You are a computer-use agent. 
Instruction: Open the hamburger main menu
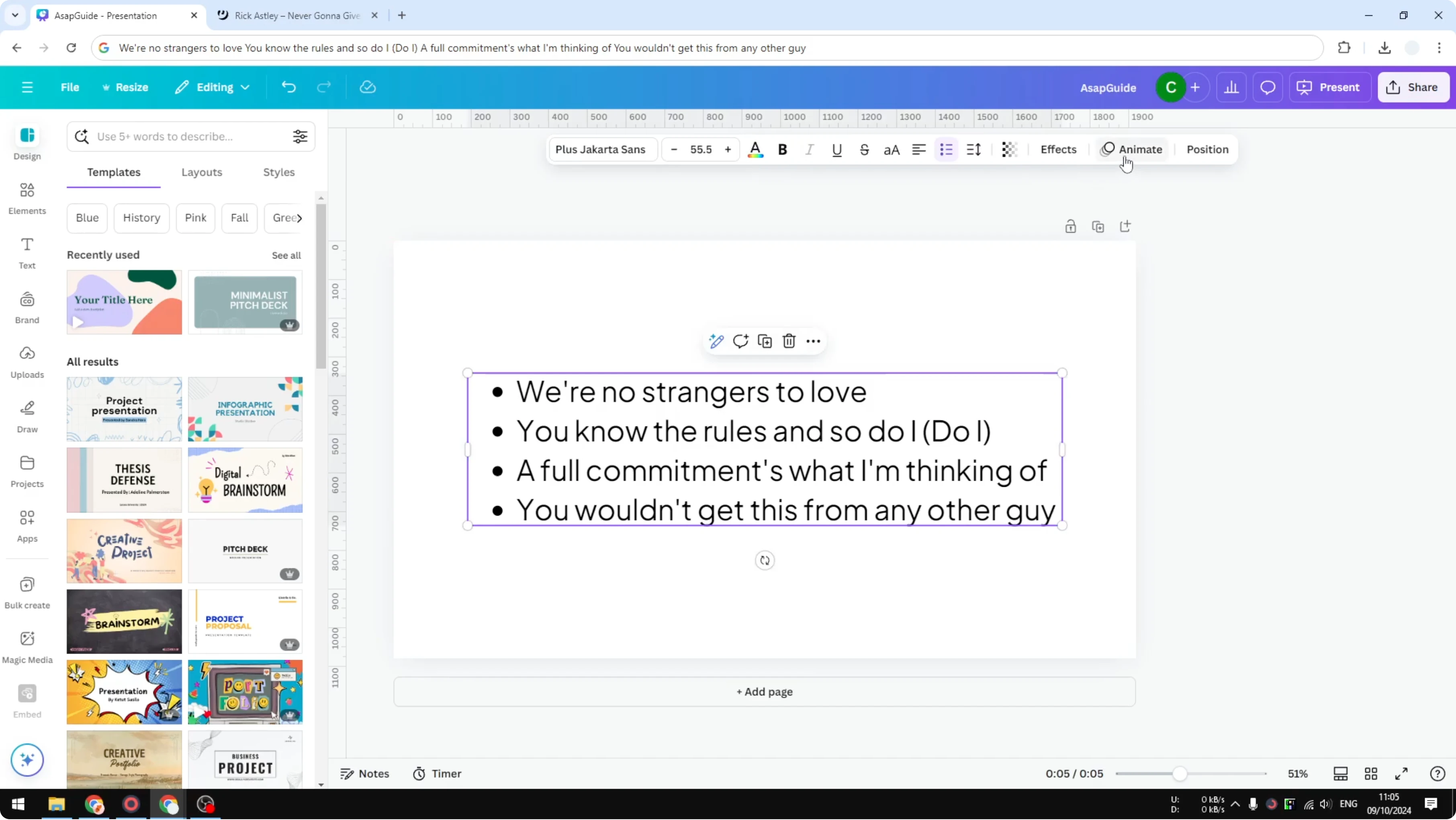[x=27, y=87]
